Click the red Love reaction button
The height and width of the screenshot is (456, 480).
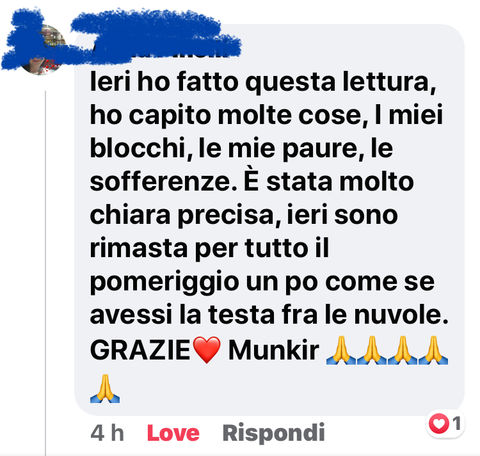(173, 433)
